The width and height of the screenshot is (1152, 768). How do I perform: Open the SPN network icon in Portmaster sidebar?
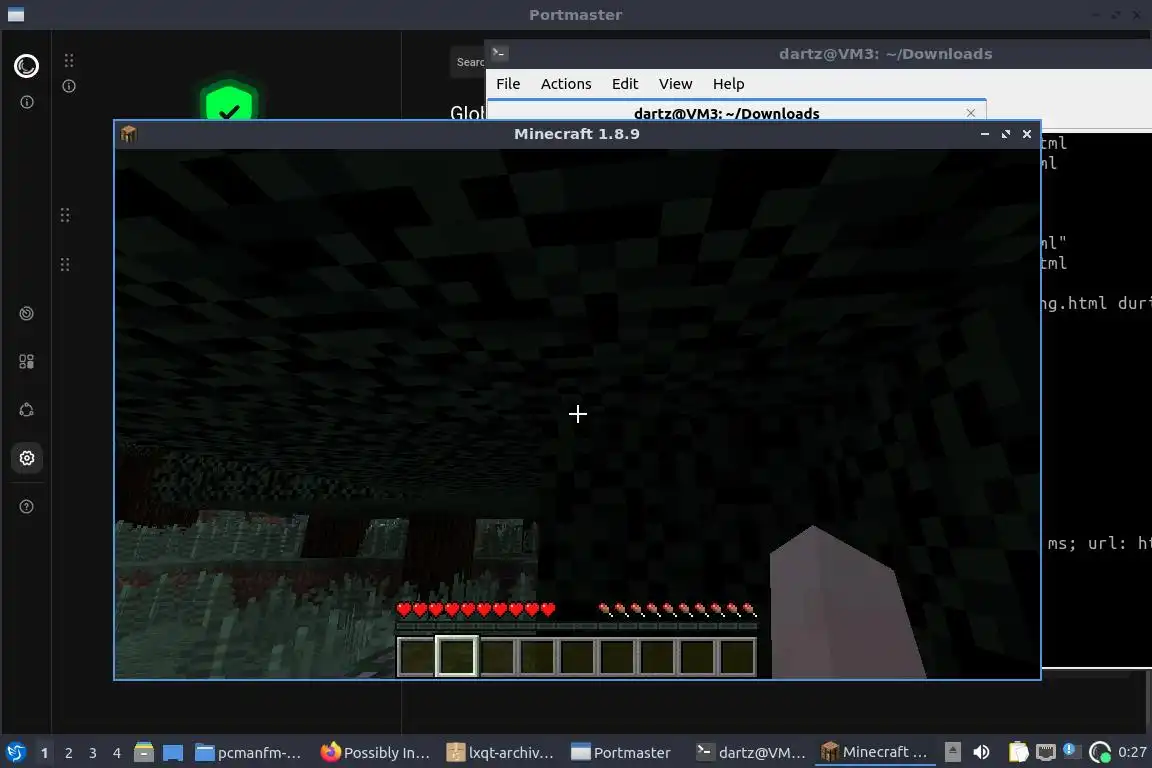click(x=26, y=410)
